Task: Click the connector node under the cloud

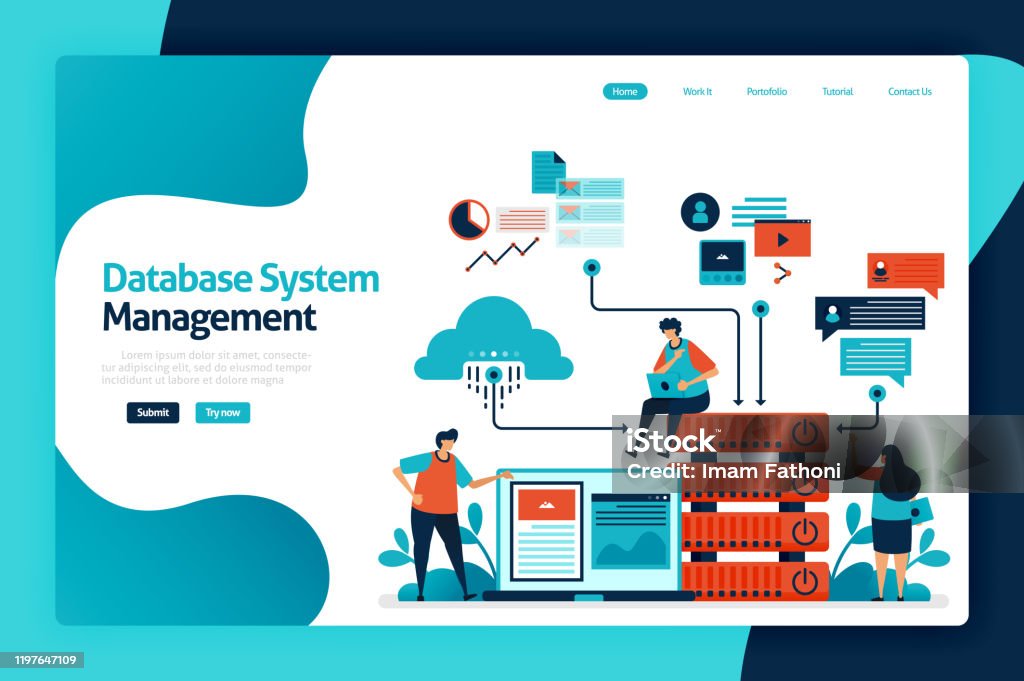Action: pyautogui.click(x=494, y=375)
